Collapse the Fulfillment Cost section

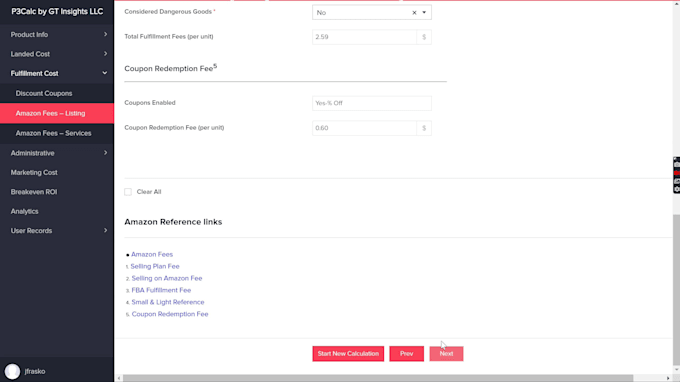[57, 73]
